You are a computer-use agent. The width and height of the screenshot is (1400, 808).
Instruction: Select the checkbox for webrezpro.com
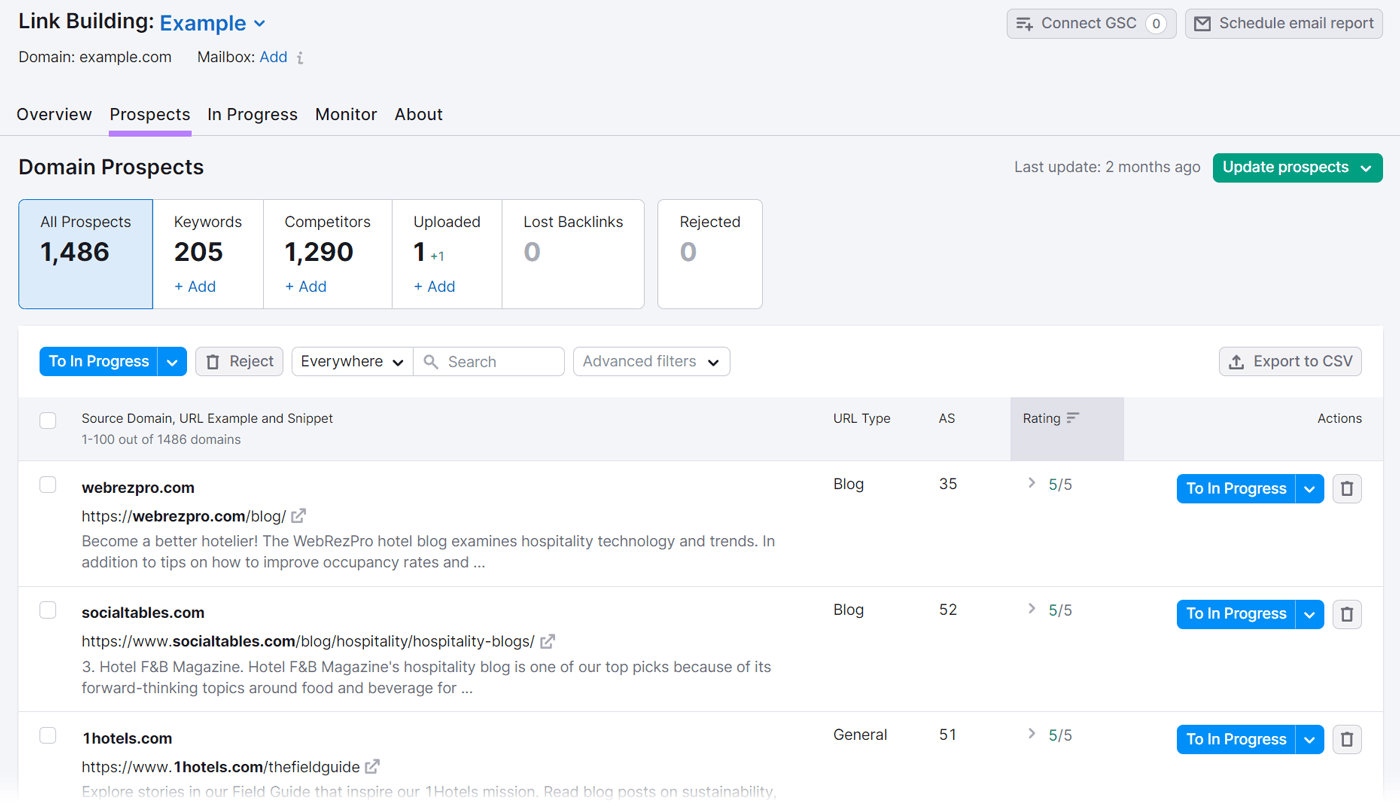47,484
